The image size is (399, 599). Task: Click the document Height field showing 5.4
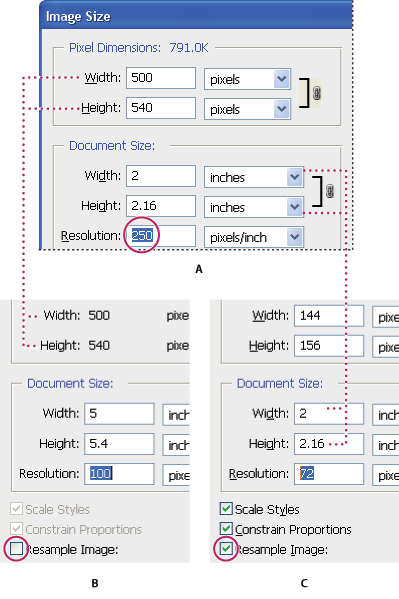pos(119,444)
